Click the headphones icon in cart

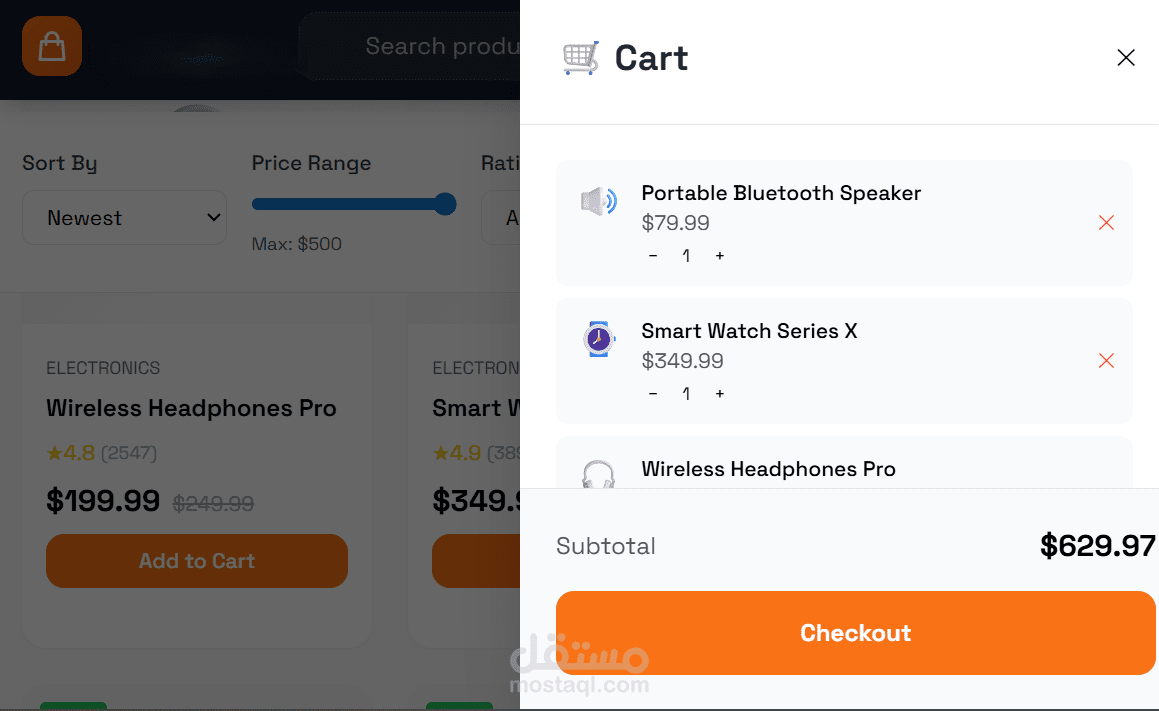pos(598,475)
